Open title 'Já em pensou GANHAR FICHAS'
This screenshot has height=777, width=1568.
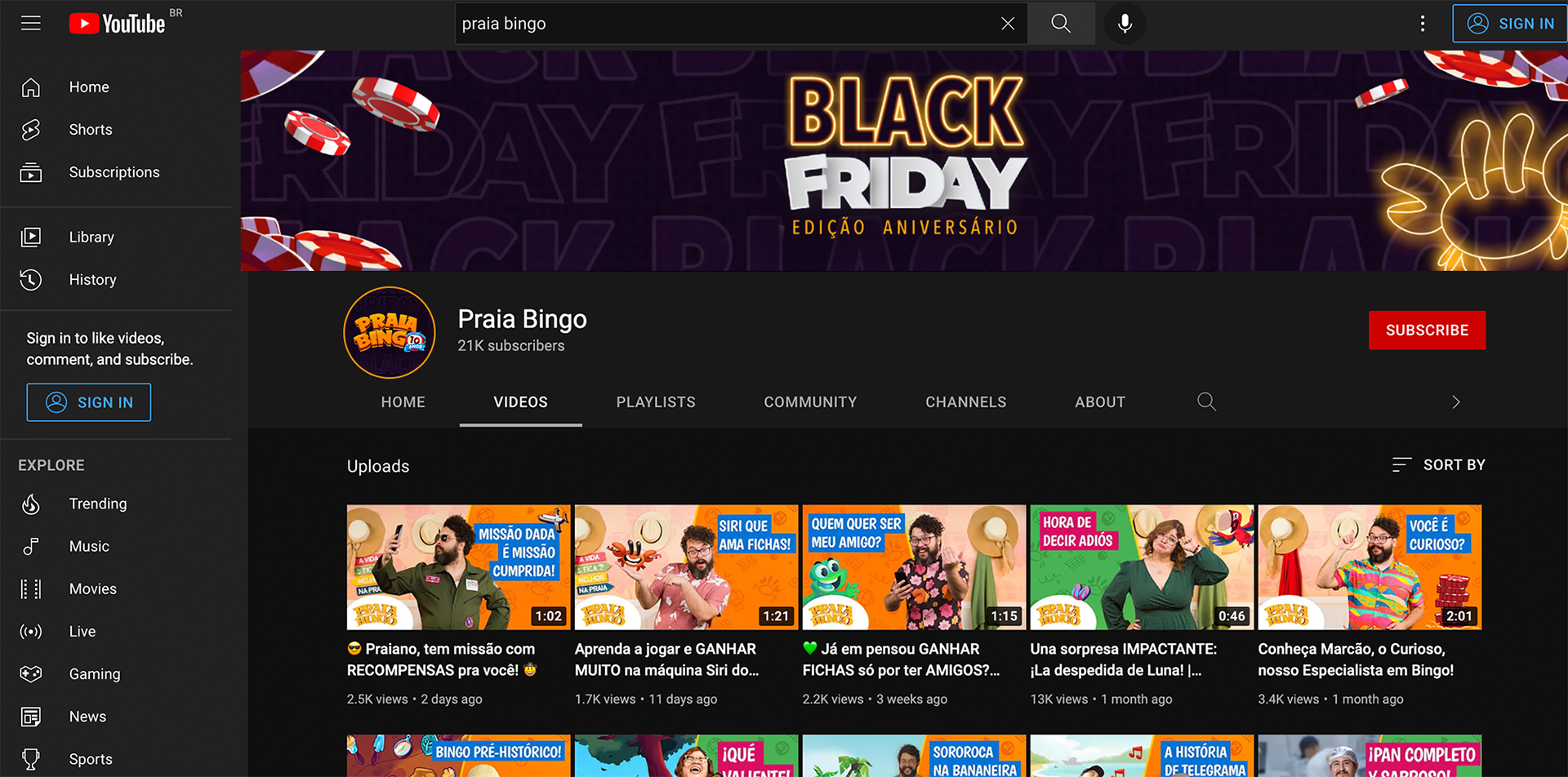click(x=901, y=659)
